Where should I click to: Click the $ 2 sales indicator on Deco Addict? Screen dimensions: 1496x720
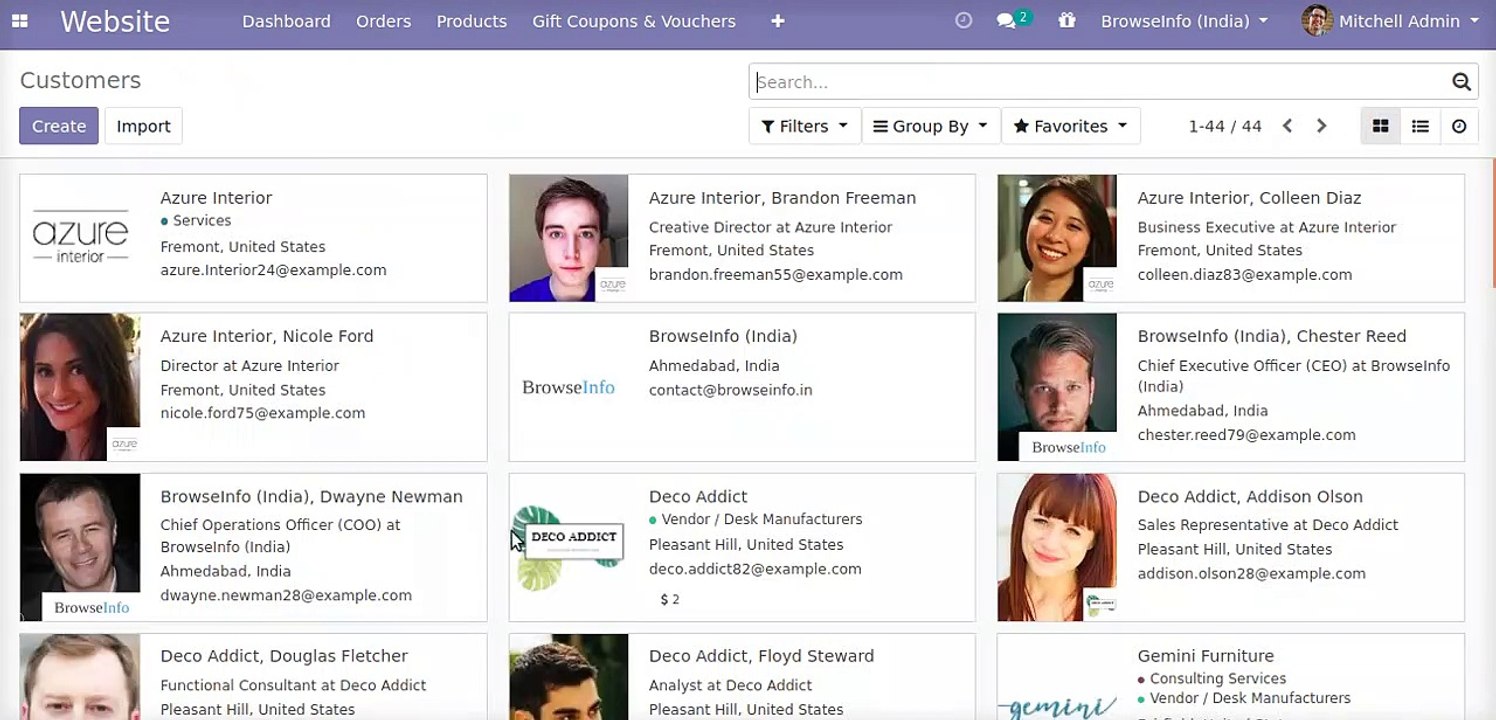(x=670, y=599)
